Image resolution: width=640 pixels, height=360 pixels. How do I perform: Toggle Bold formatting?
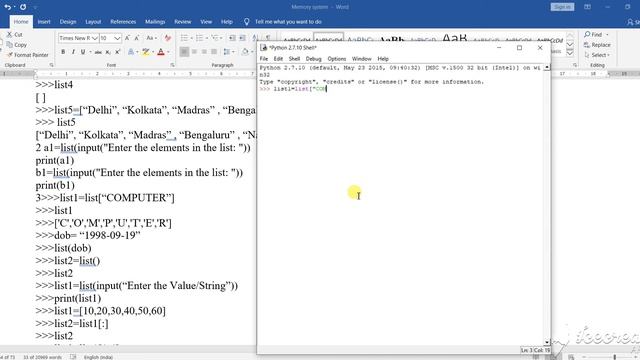click(63, 52)
